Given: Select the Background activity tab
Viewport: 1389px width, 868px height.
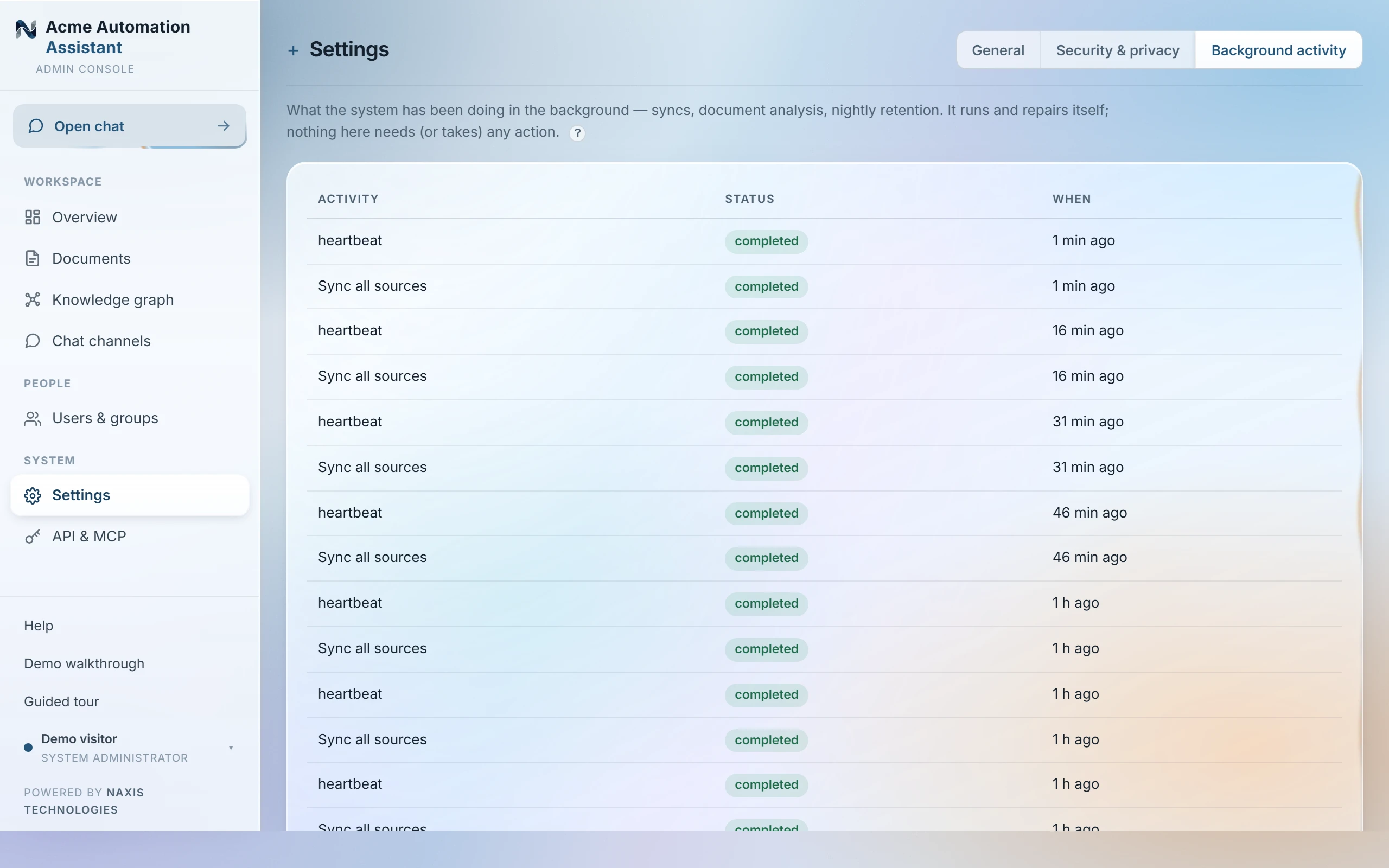Looking at the screenshot, I should tap(1278, 50).
